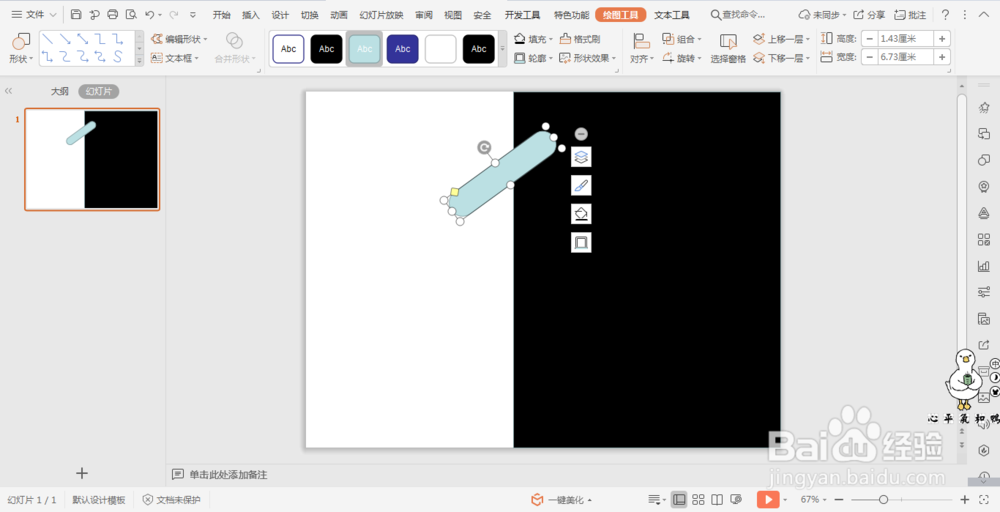
Task: Click the yellow adjustment handle on shape
Action: click(455, 191)
